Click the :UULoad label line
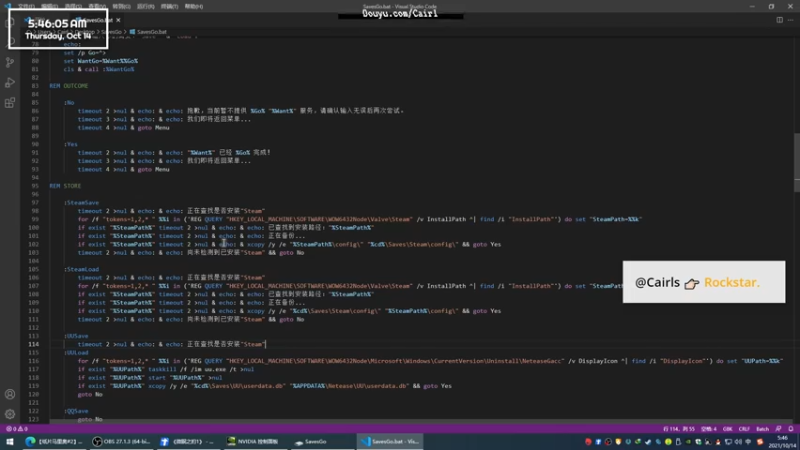 (76, 353)
